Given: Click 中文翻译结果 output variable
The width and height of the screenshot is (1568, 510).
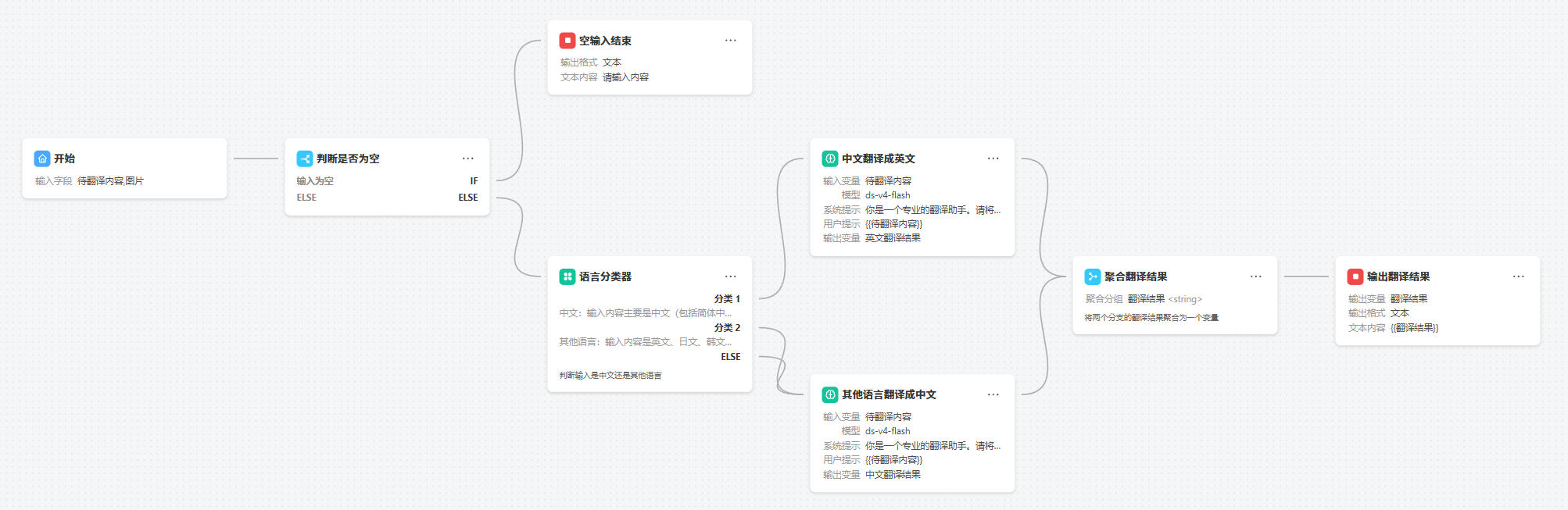Looking at the screenshot, I should (x=893, y=475).
